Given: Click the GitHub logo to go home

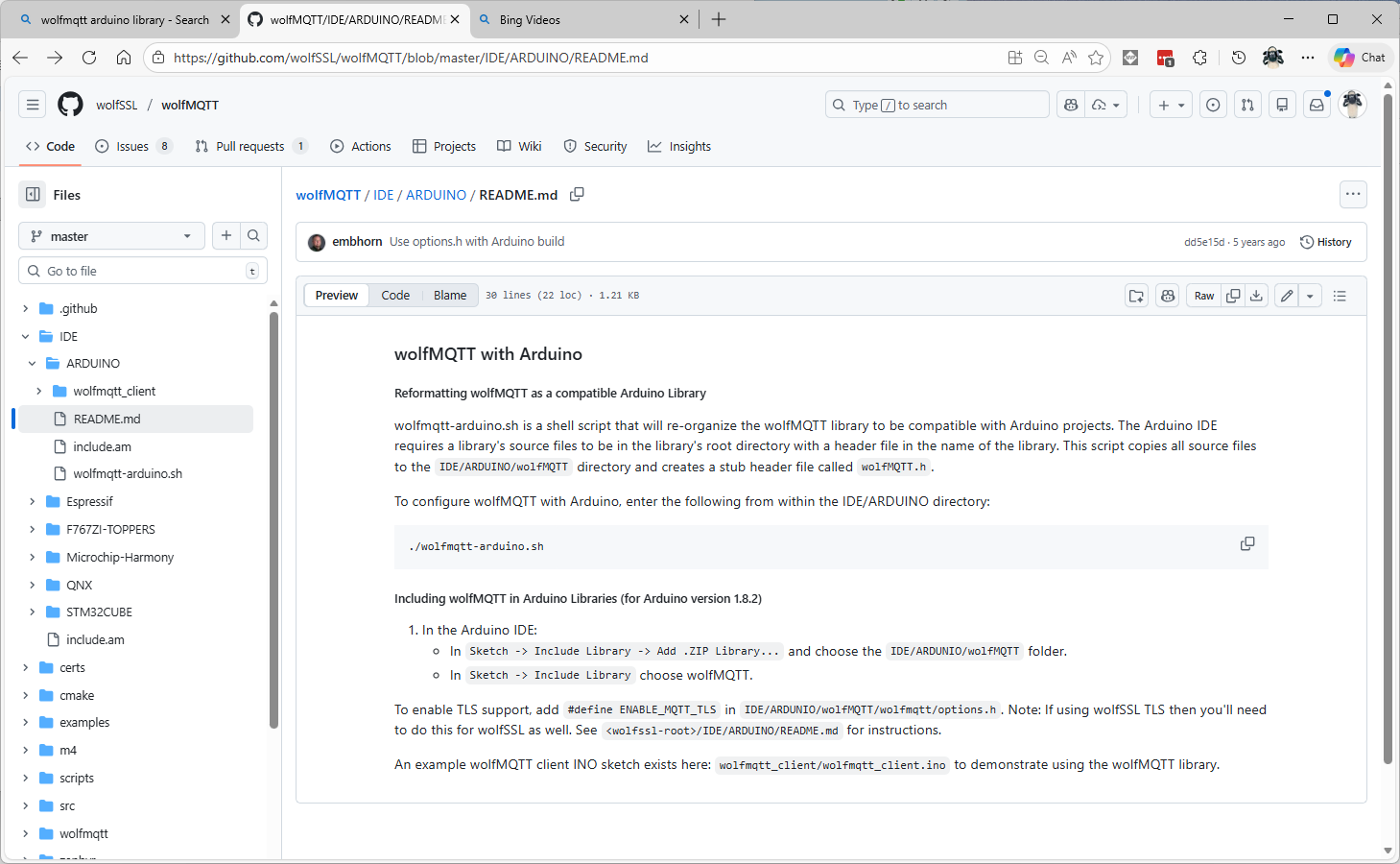Looking at the screenshot, I should pos(70,105).
